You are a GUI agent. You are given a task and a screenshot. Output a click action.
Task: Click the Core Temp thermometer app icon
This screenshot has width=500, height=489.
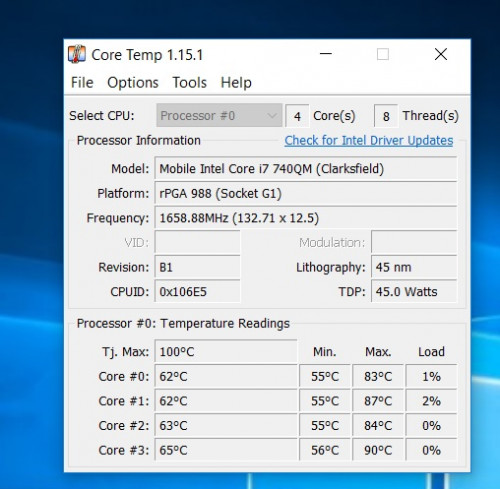(x=77, y=54)
